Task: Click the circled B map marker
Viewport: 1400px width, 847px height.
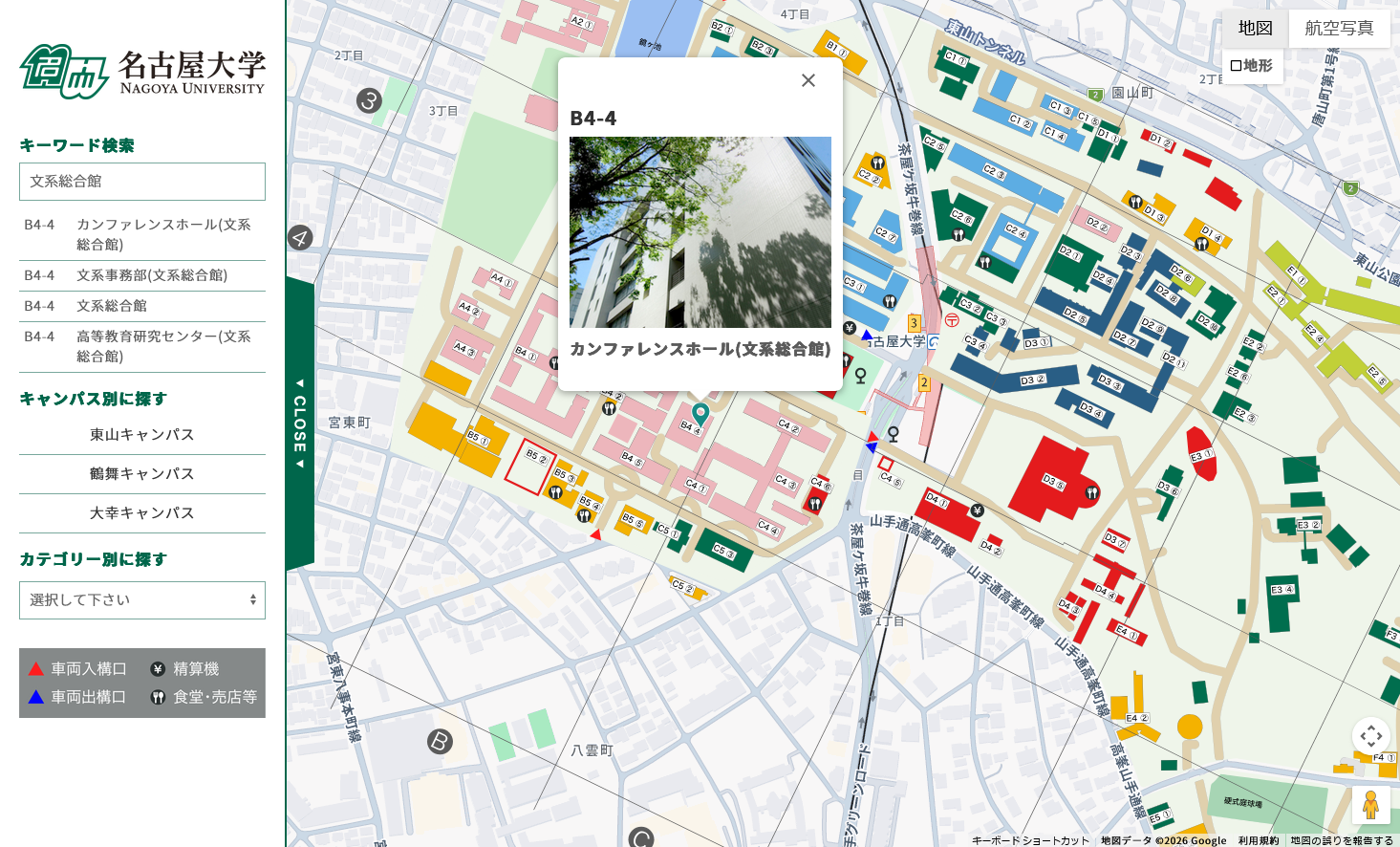Action: pyautogui.click(x=440, y=741)
